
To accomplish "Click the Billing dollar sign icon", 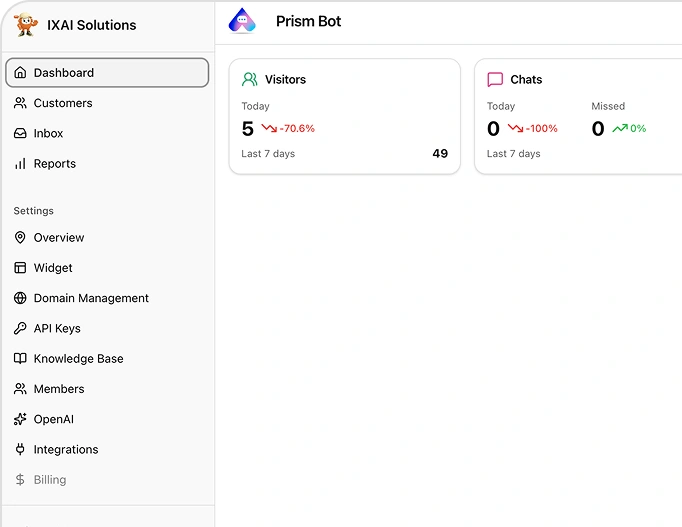I will (x=20, y=479).
